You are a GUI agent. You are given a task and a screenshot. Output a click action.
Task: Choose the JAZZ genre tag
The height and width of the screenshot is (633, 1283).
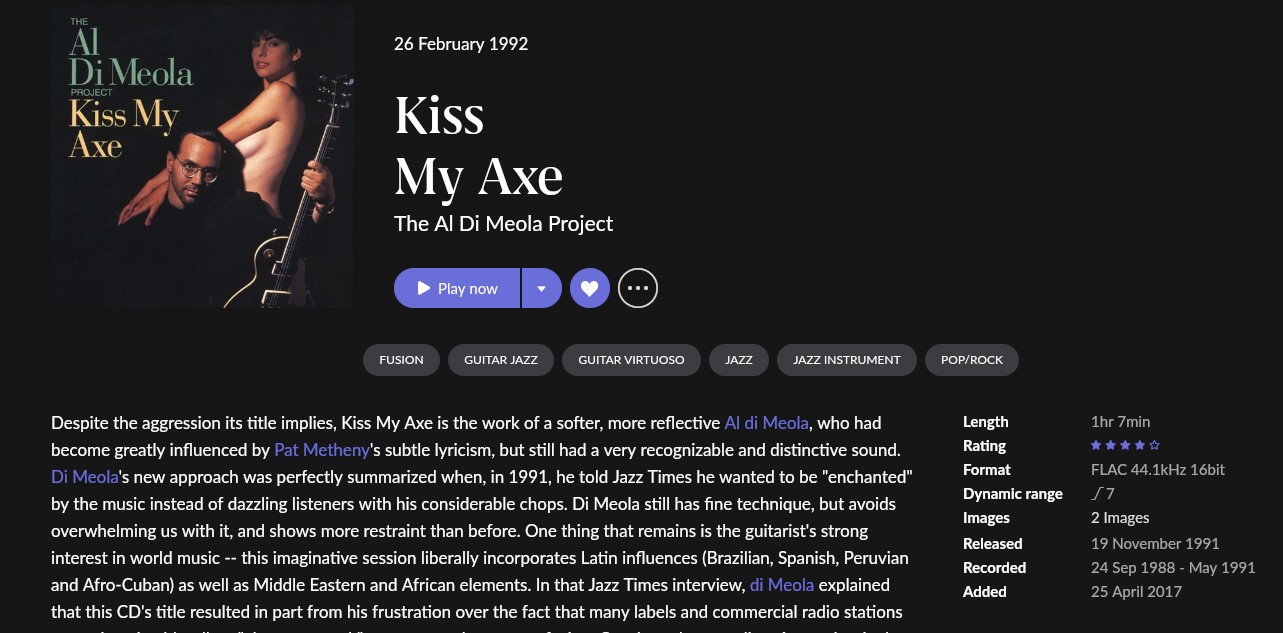[x=739, y=360]
